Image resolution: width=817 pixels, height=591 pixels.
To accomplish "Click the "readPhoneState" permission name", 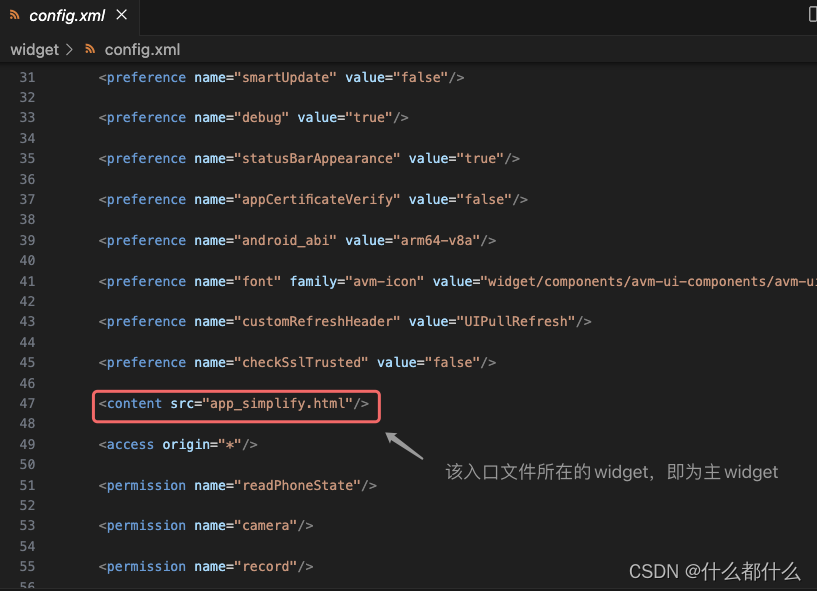I will pos(298,486).
